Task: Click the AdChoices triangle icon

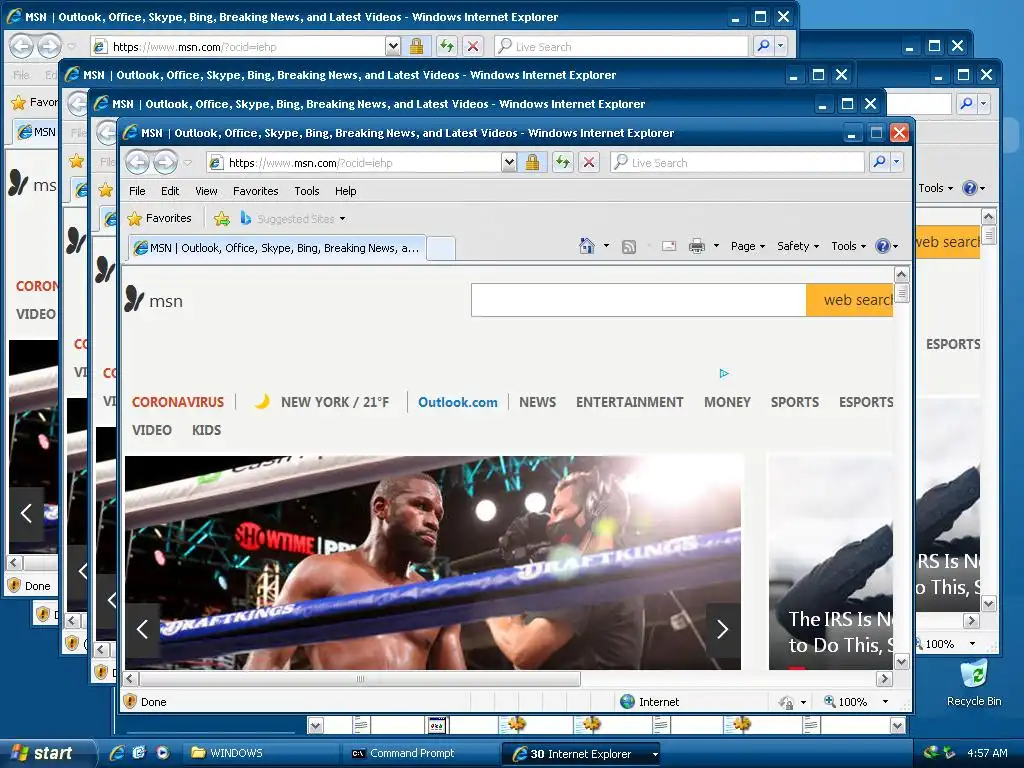Action: [x=724, y=374]
